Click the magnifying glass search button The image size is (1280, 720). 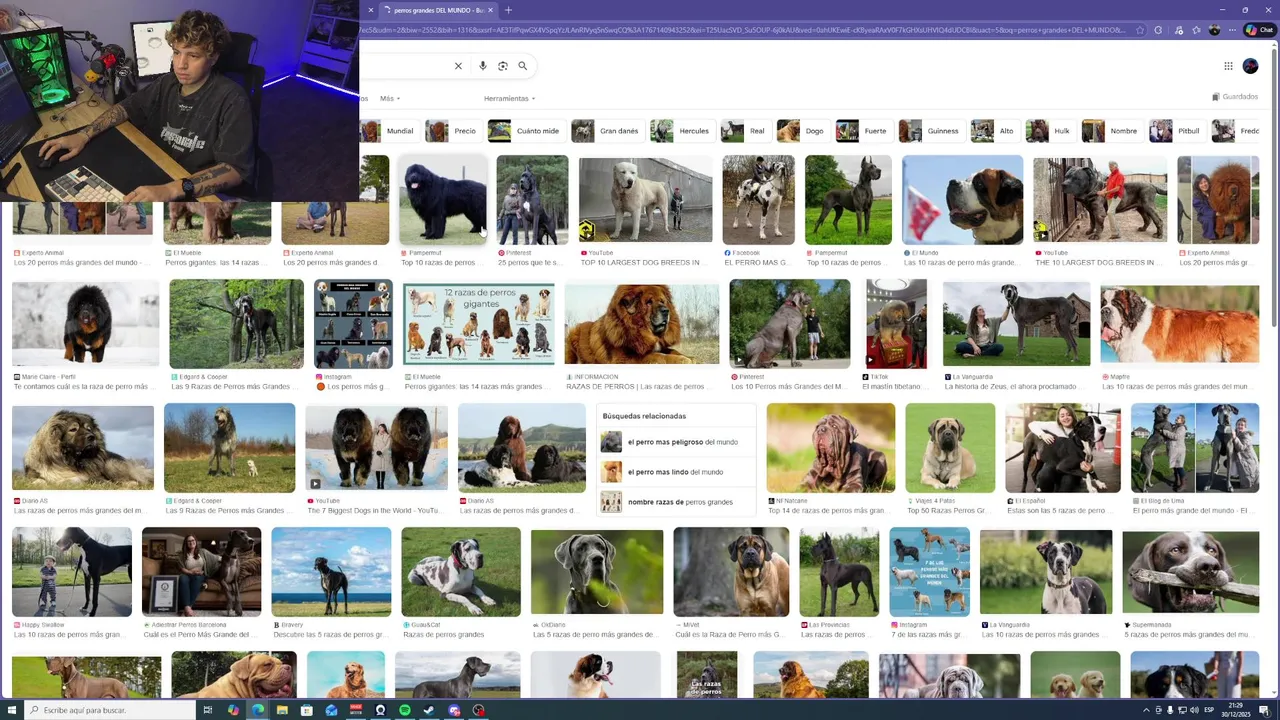[x=522, y=66]
